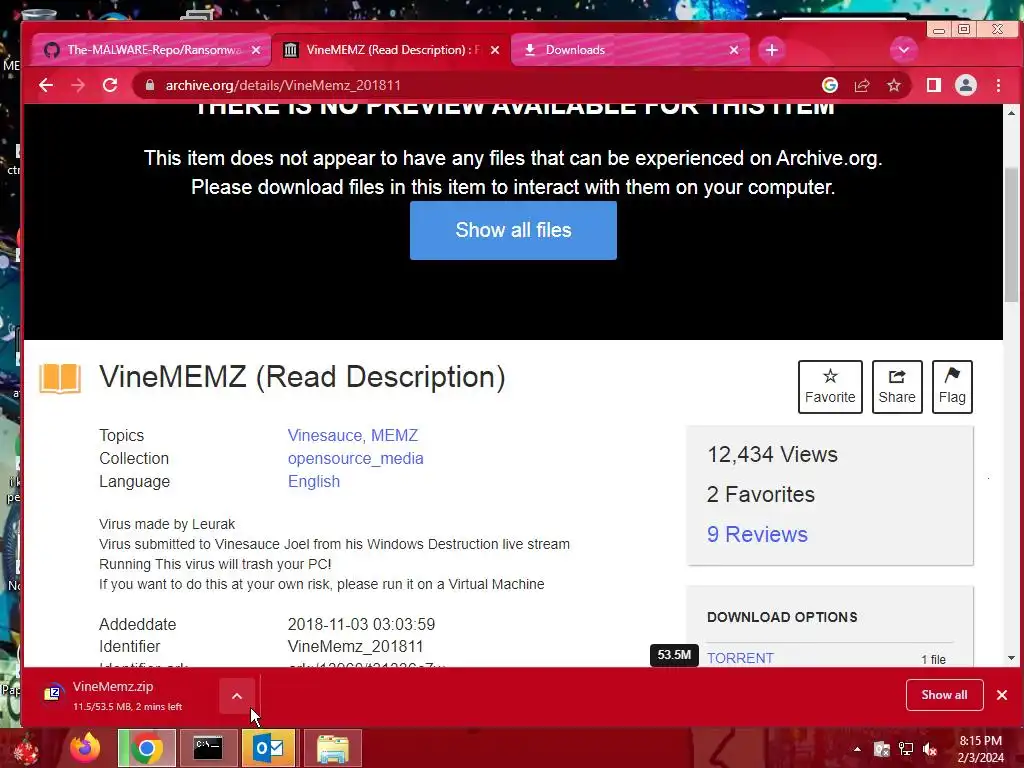Open the Chrome profile avatar

tap(966, 86)
